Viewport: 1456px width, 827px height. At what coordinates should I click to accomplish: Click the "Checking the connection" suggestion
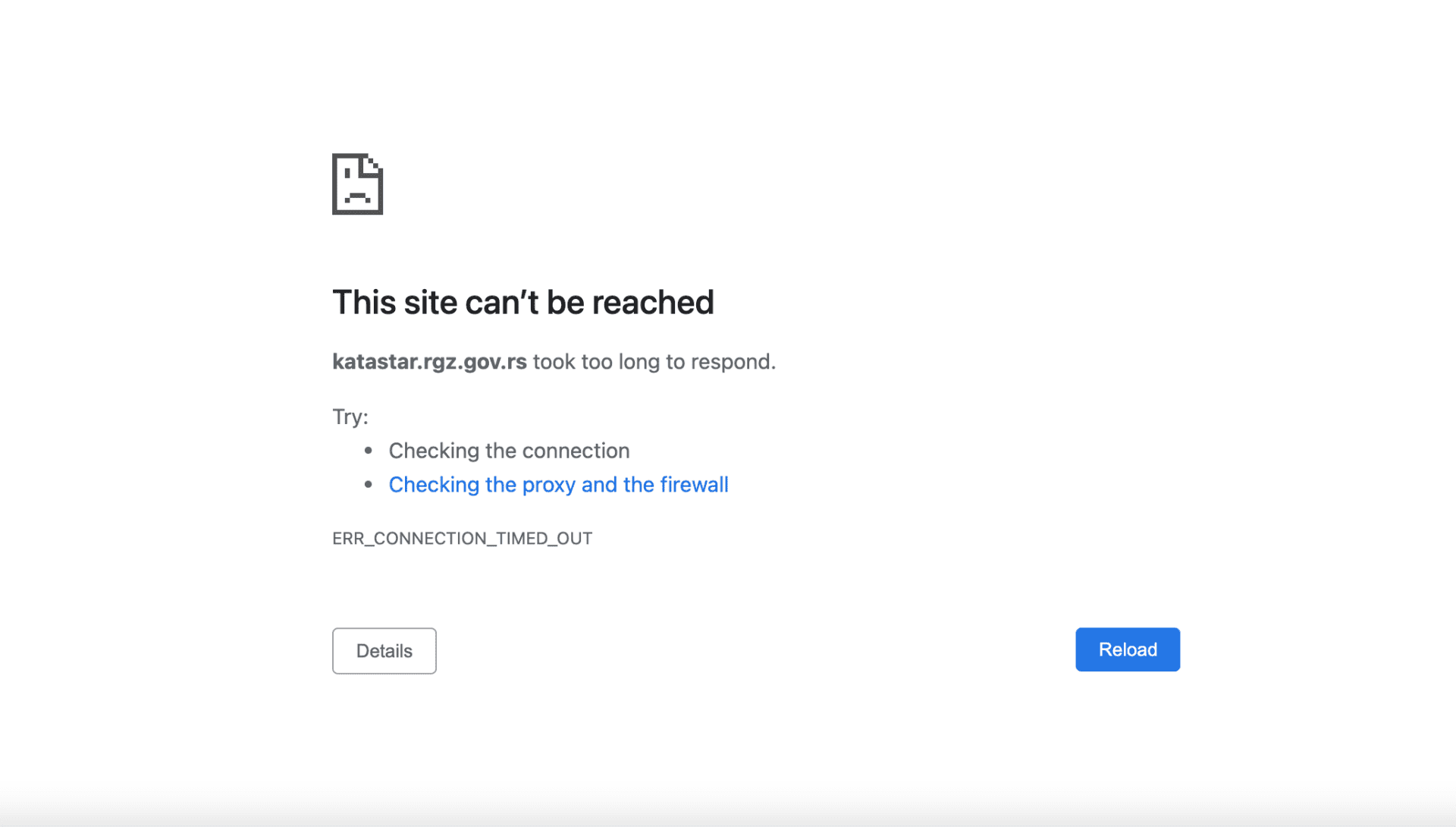pos(509,451)
